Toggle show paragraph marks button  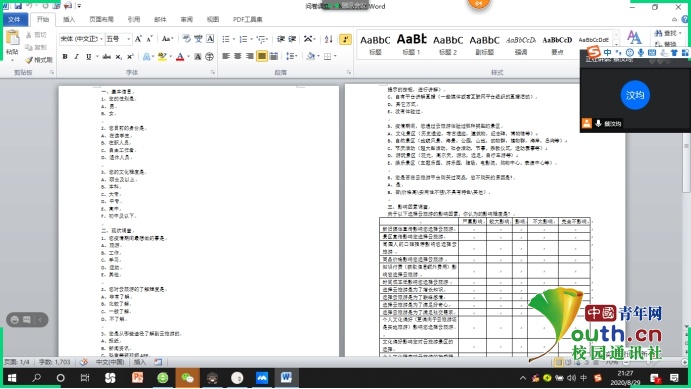pyautogui.click(x=345, y=39)
